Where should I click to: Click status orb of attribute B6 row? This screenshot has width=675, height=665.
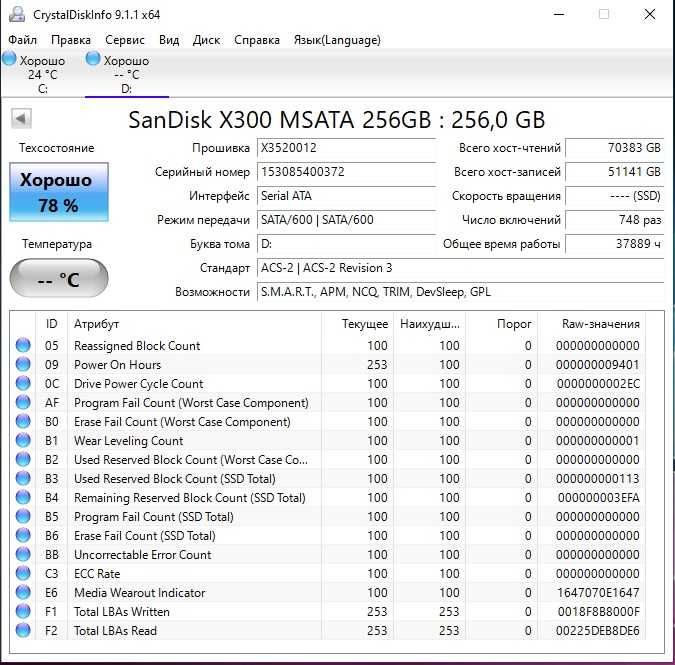click(x=23, y=535)
